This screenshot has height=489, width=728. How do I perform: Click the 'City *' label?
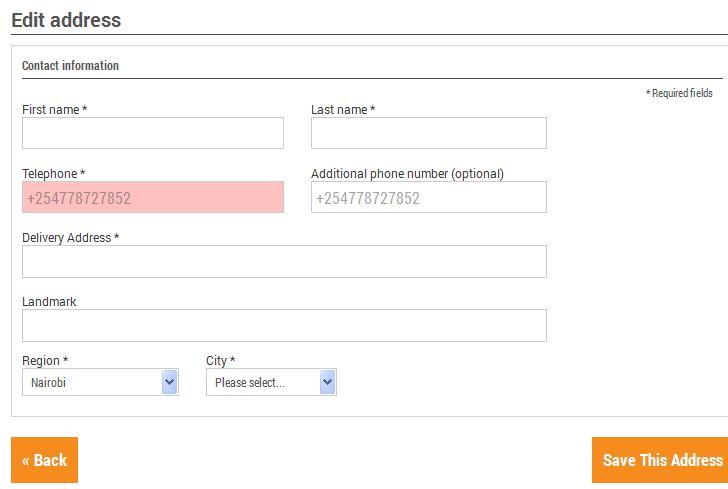(x=220, y=361)
